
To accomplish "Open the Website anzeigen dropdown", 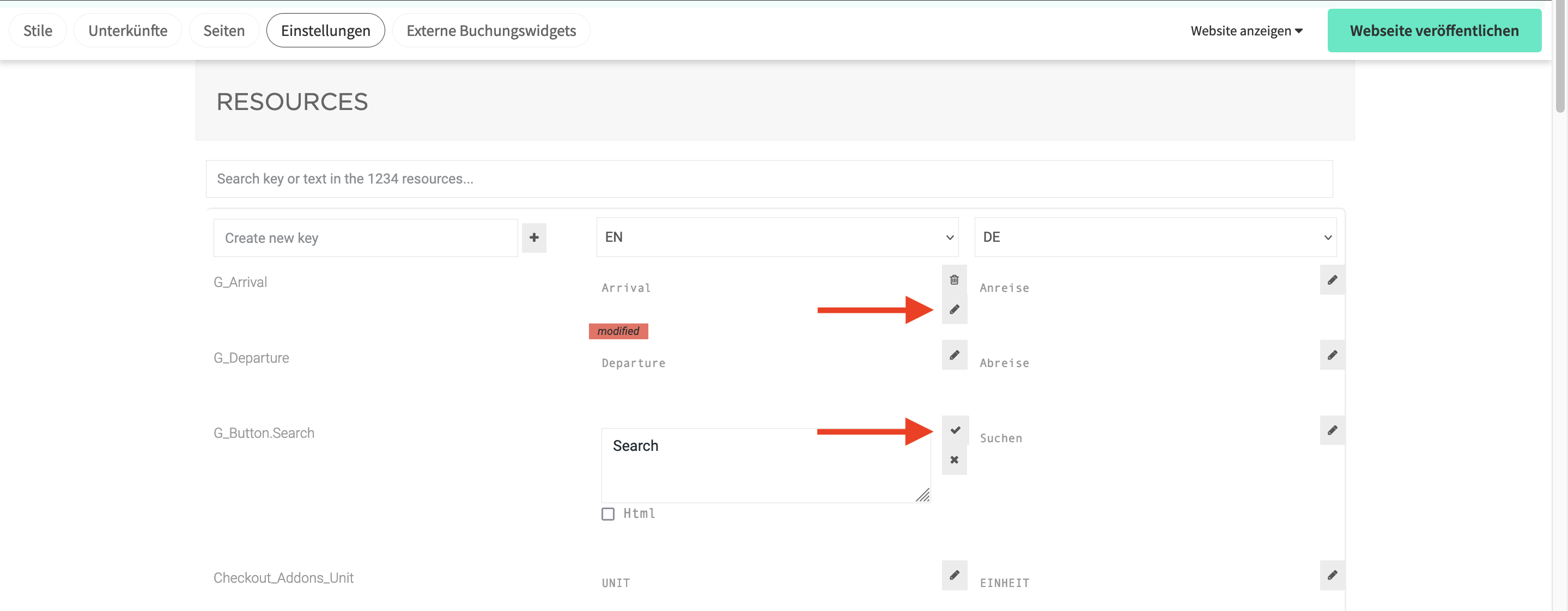I will [1247, 30].
